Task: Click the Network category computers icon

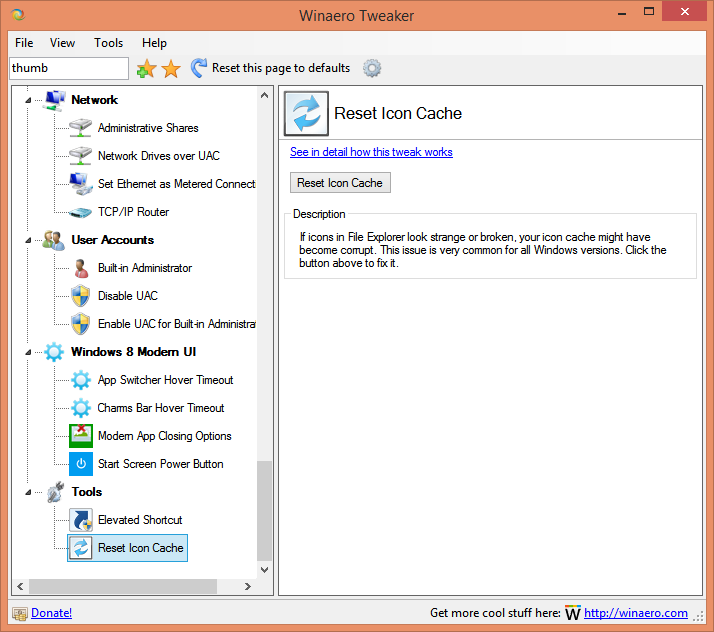Action: click(55, 100)
